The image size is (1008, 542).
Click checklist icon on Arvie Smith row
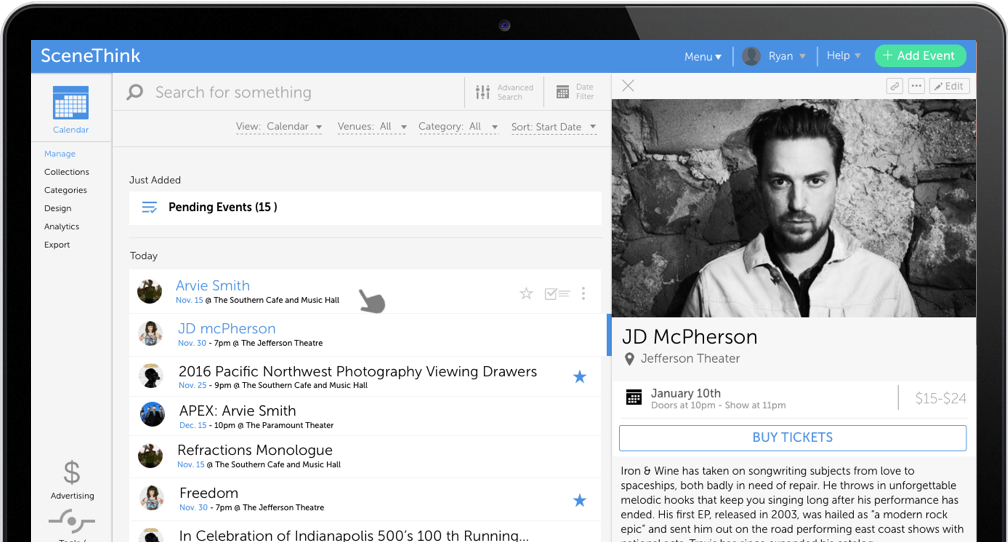[x=556, y=294]
